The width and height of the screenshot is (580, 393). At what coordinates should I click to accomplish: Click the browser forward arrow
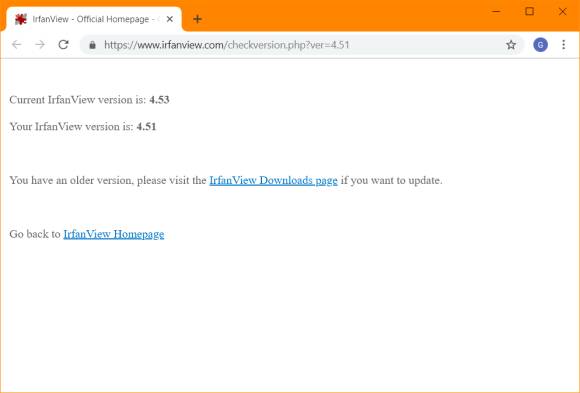pos(40,45)
